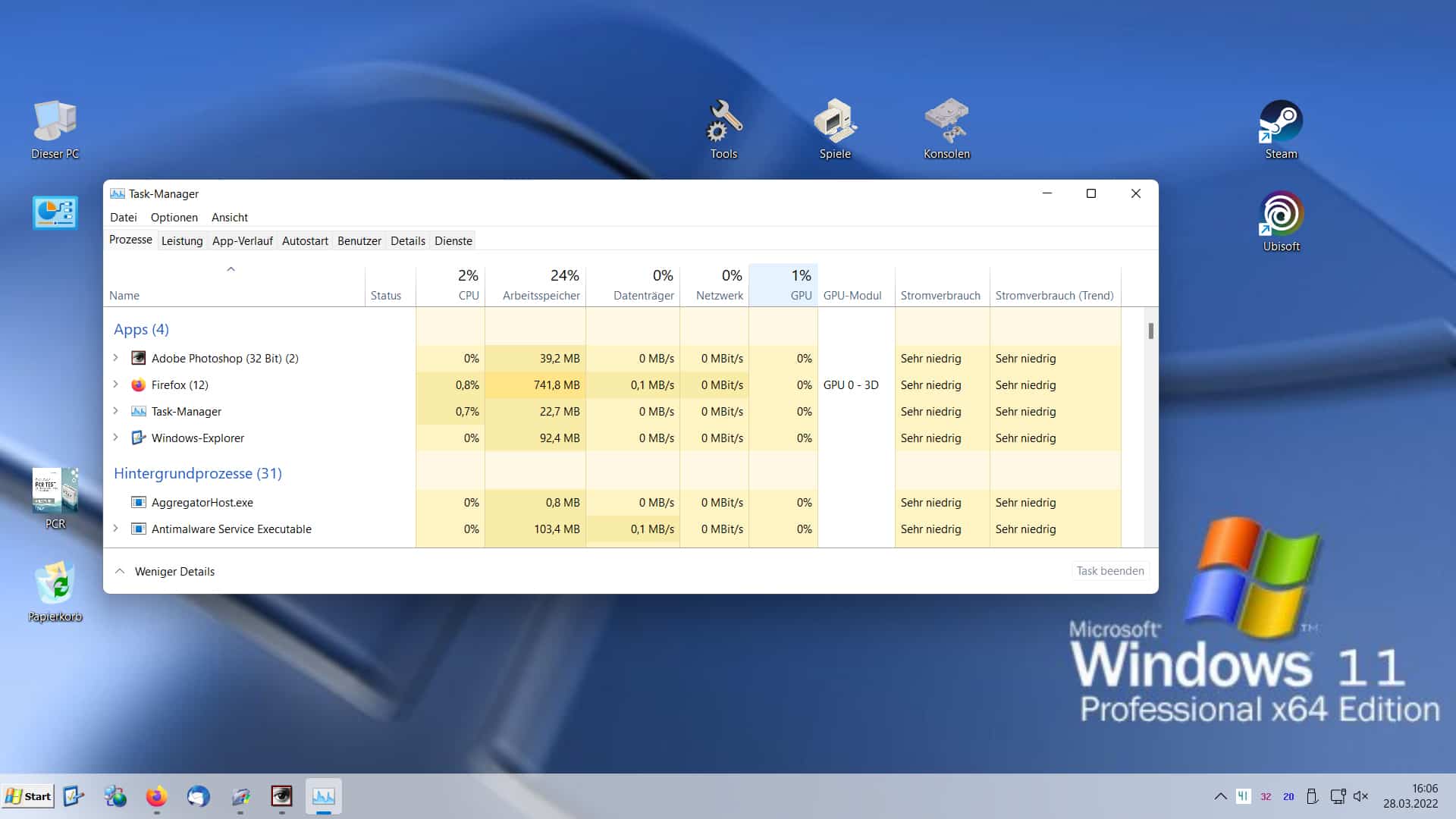1456x819 pixels.
Task: Launch Steam from the desktop shortcut
Action: tap(1281, 129)
